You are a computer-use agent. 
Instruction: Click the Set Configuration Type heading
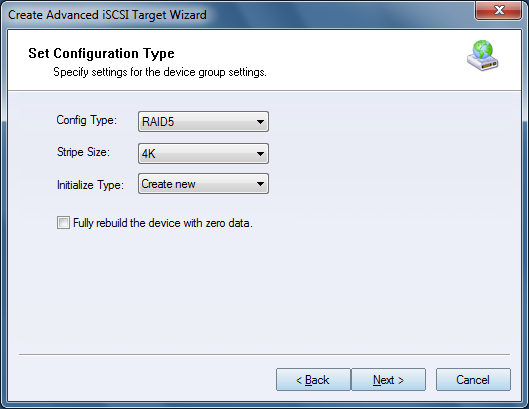101,53
